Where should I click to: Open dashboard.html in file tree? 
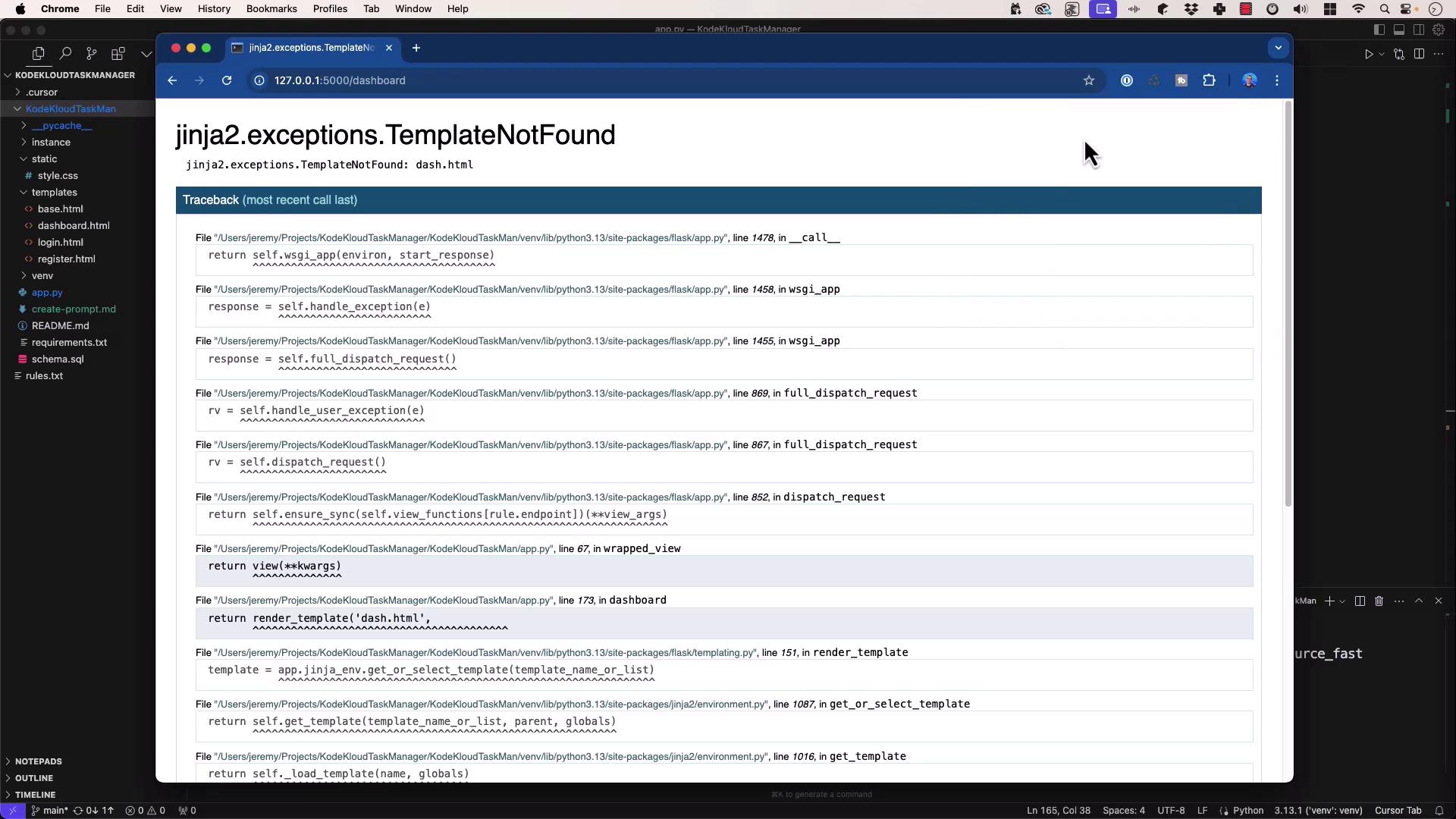[x=74, y=226]
